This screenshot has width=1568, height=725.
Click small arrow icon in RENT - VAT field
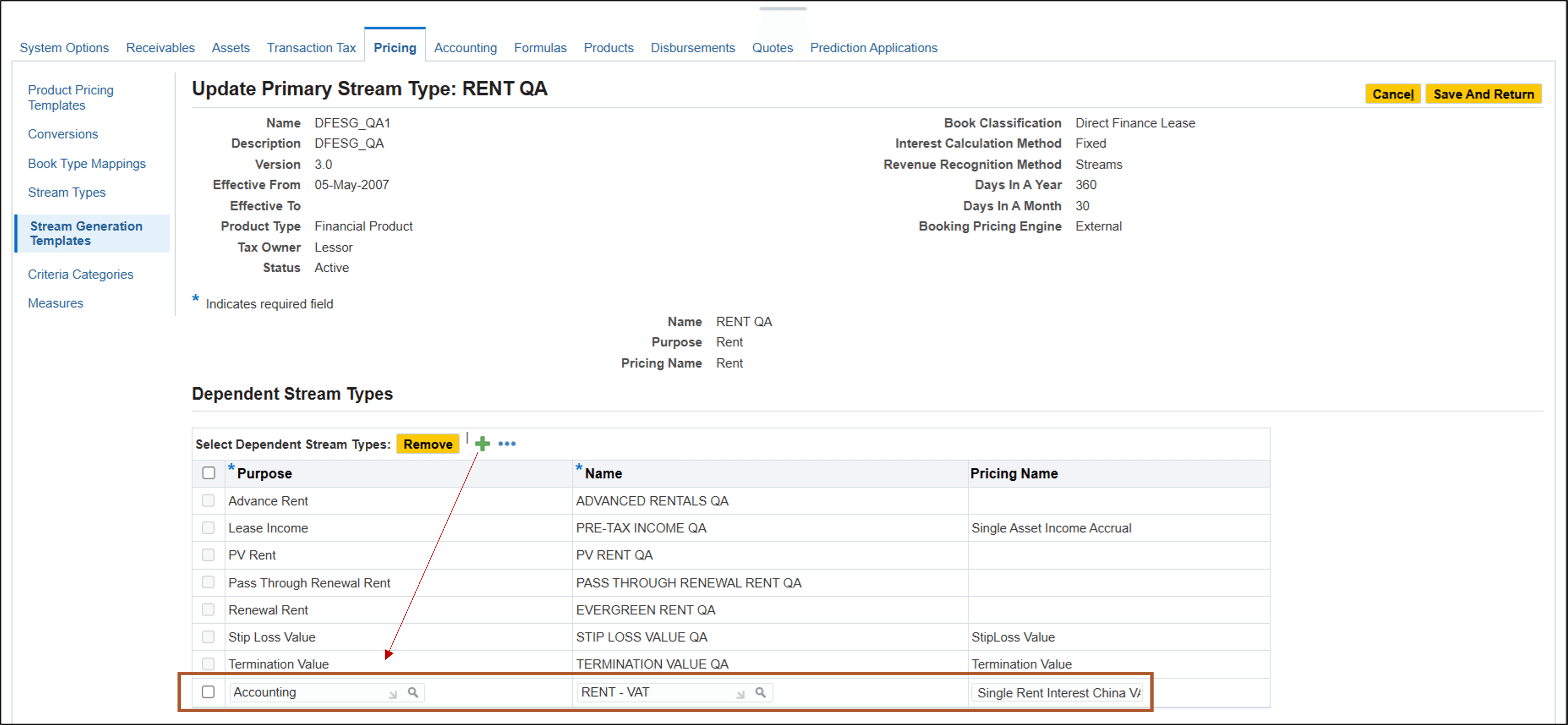(740, 694)
